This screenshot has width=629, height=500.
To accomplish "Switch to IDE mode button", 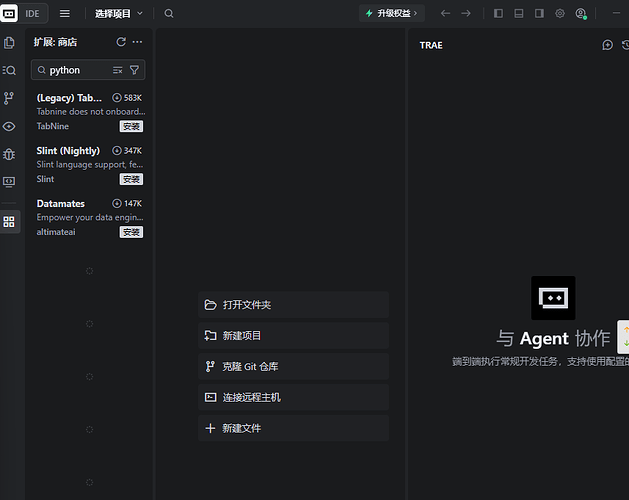I will pos(32,14).
